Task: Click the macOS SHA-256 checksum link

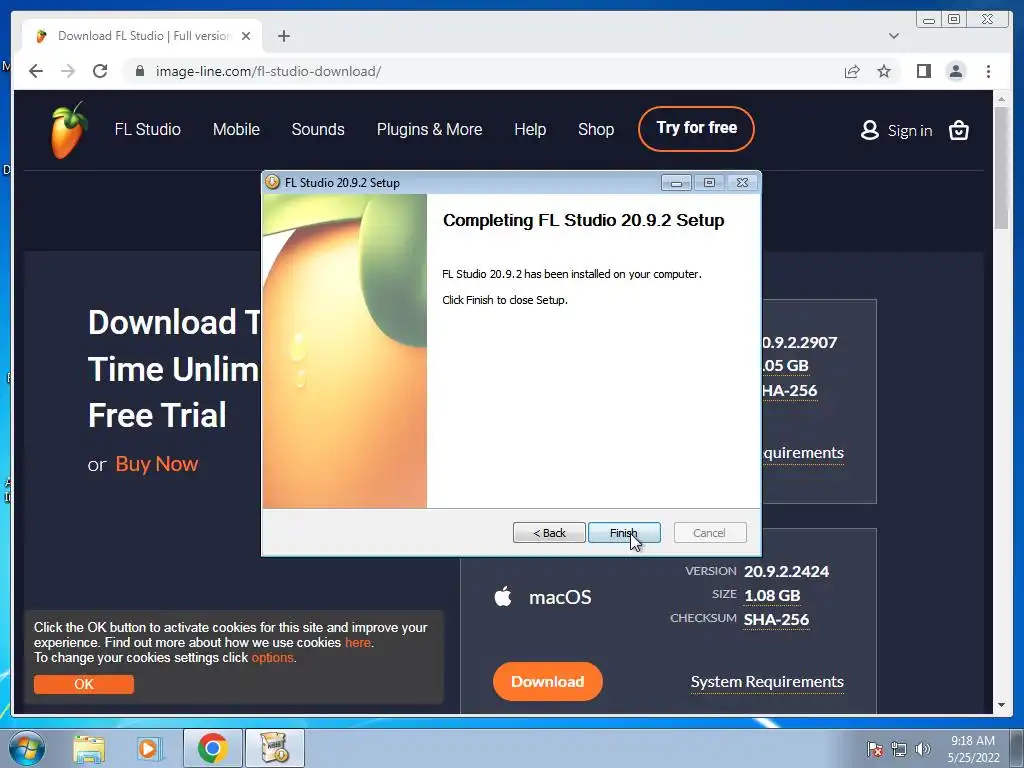Action: [x=776, y=619]
